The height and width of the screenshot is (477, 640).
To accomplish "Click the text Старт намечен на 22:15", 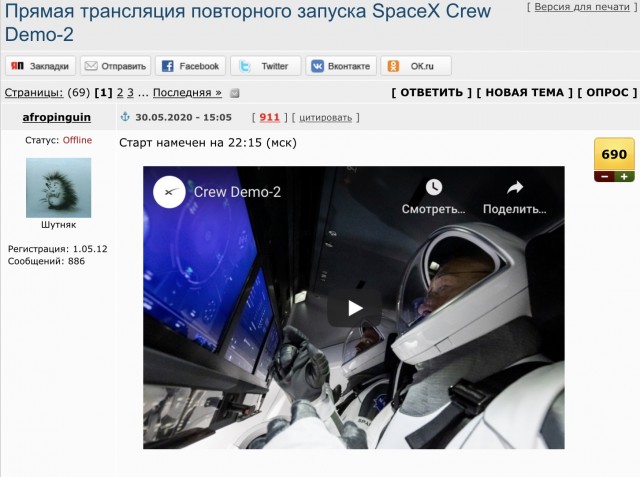I will pos(208,143).
